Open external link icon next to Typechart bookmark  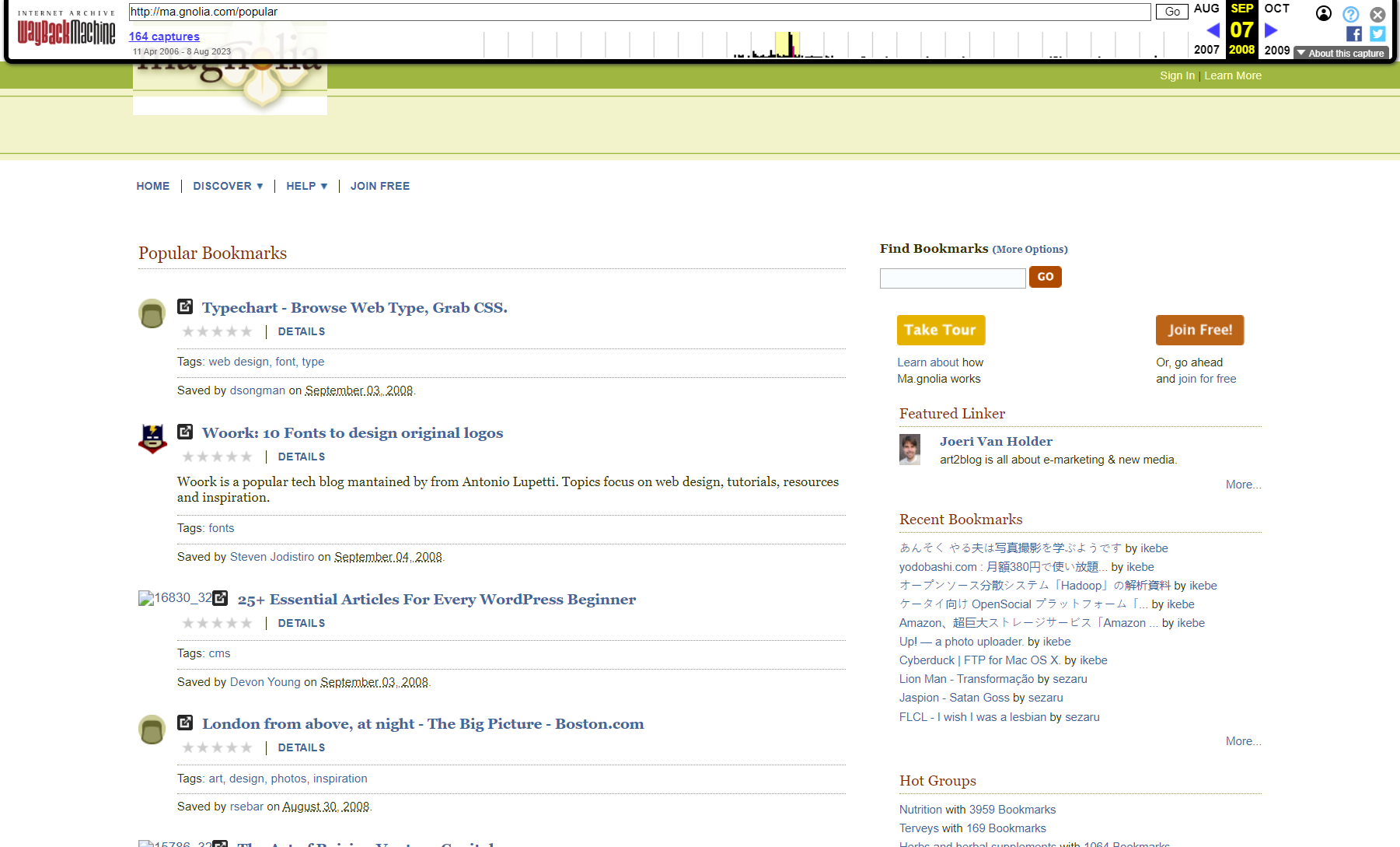pyautogui.click(x=185, y=306)
